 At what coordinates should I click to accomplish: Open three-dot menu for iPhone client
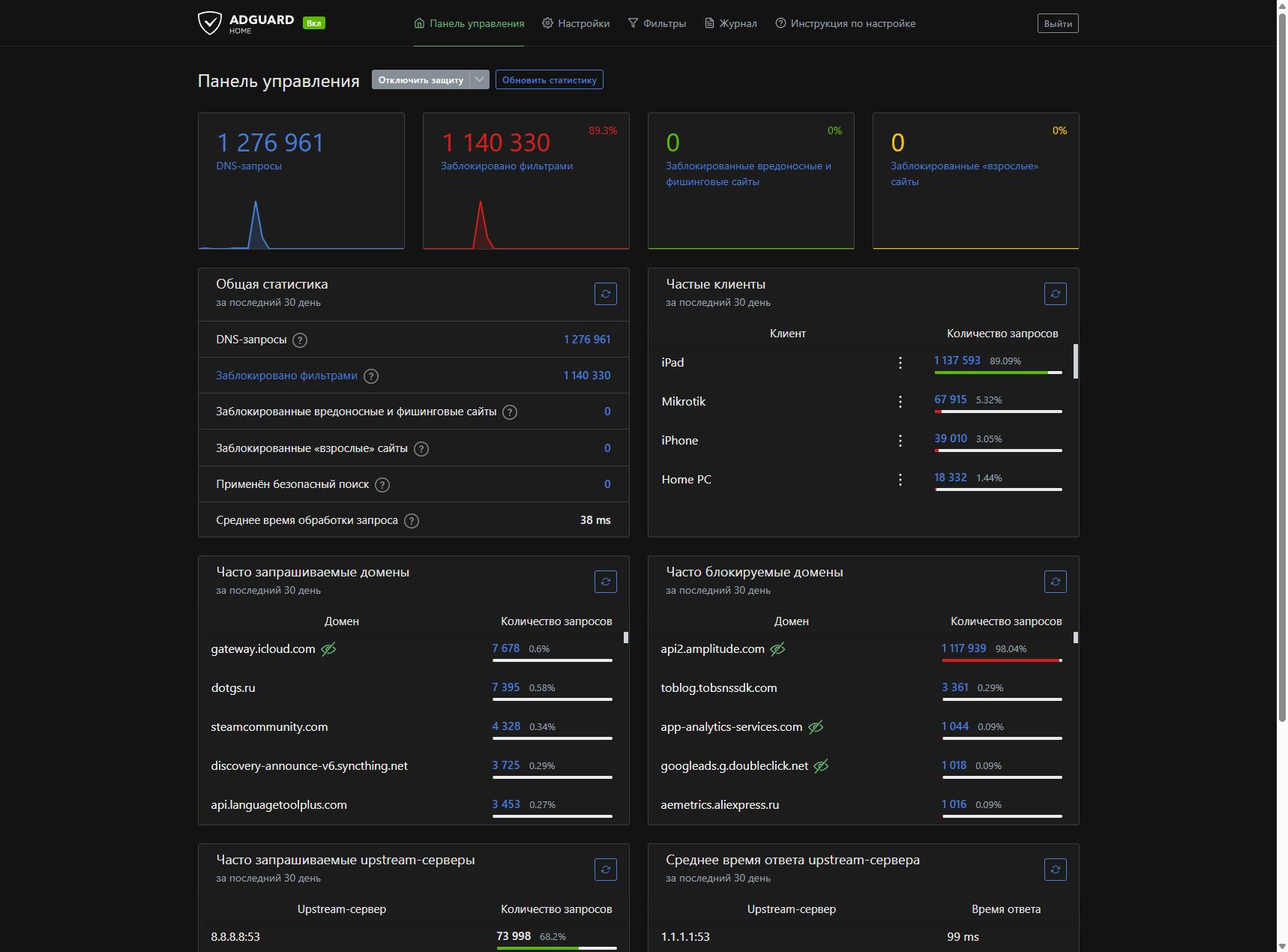(x=900, y=441)
